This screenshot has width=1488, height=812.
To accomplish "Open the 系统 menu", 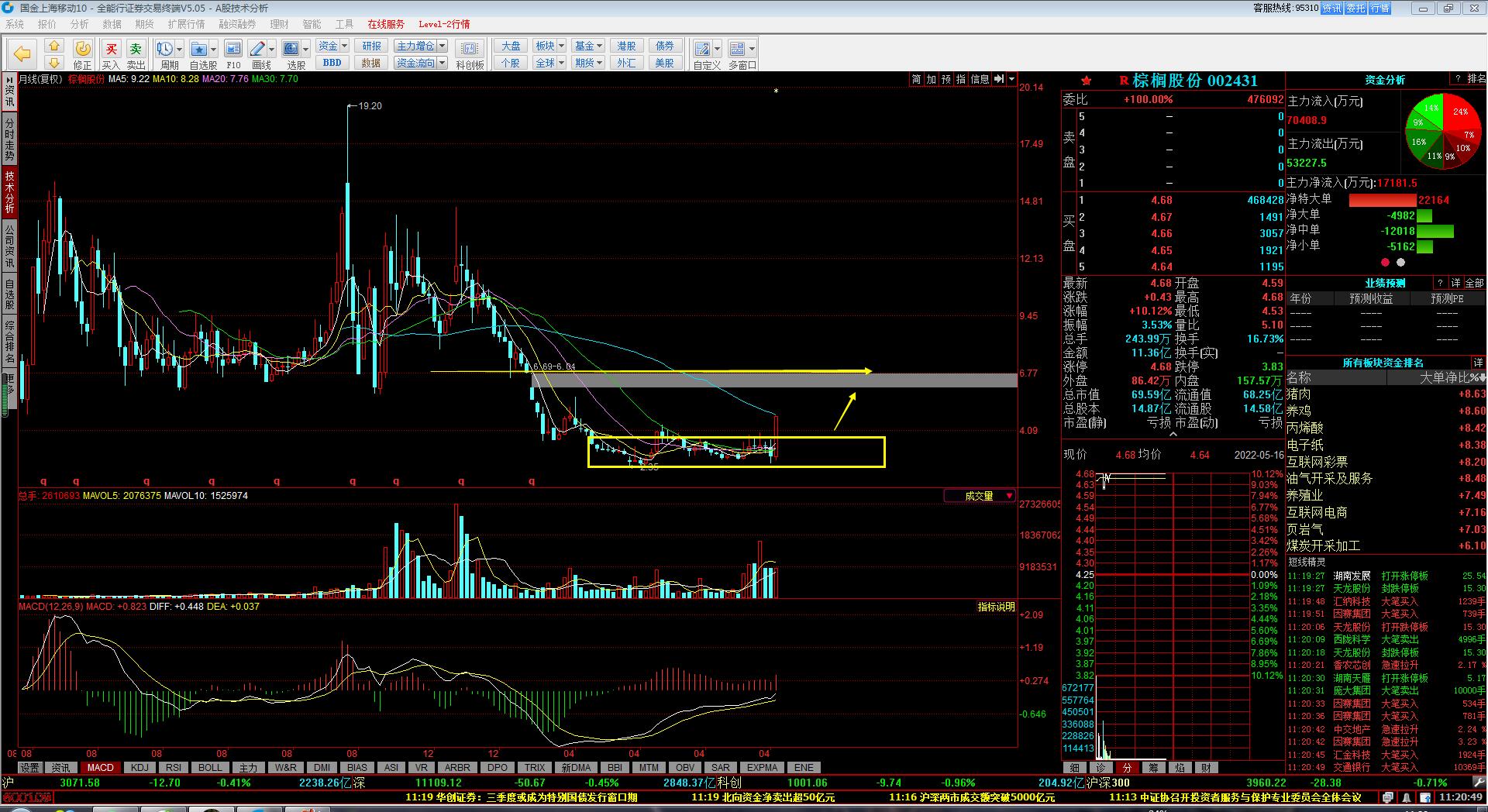I will [x=15, y=24].
